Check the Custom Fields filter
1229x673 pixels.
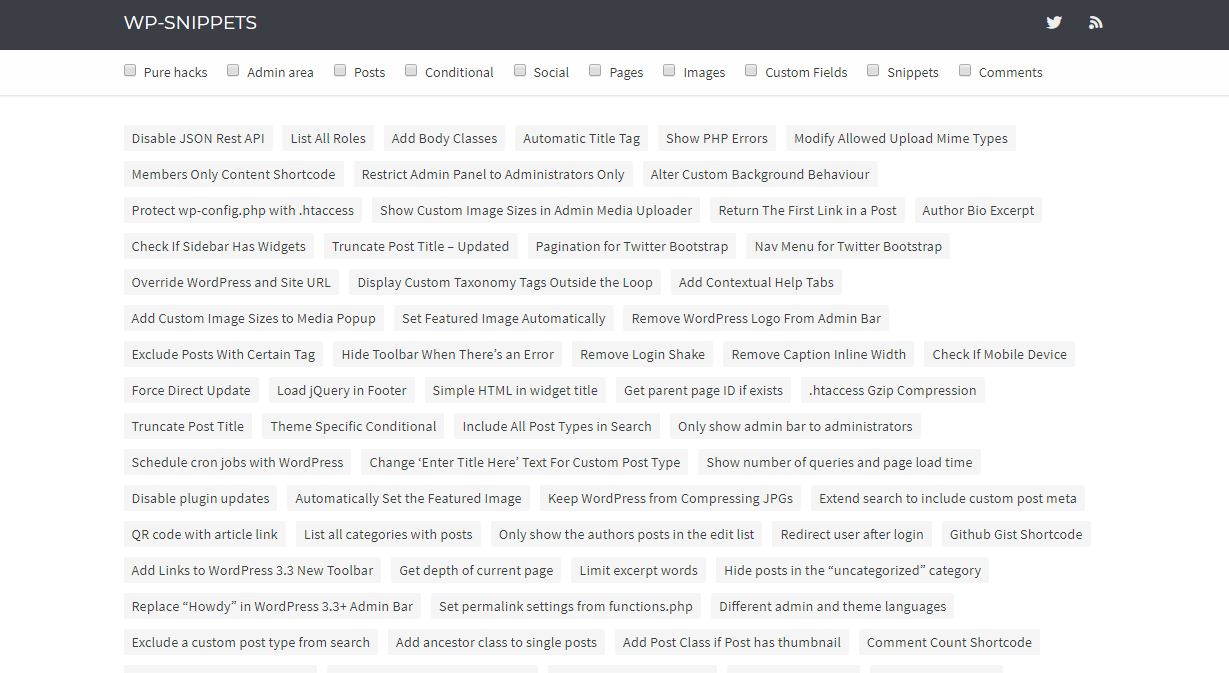pyautogui.click(x=751, y=70)
